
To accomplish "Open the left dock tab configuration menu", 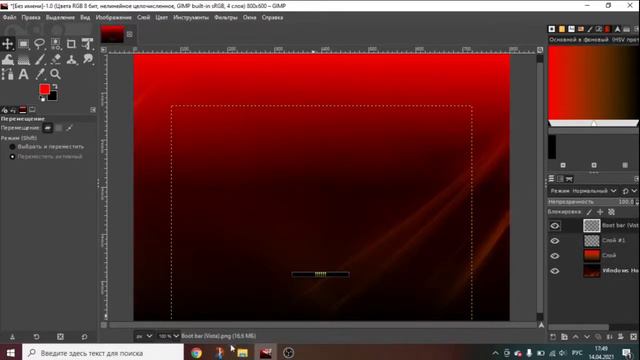I will pyautogui.click(x=93, y=110).
